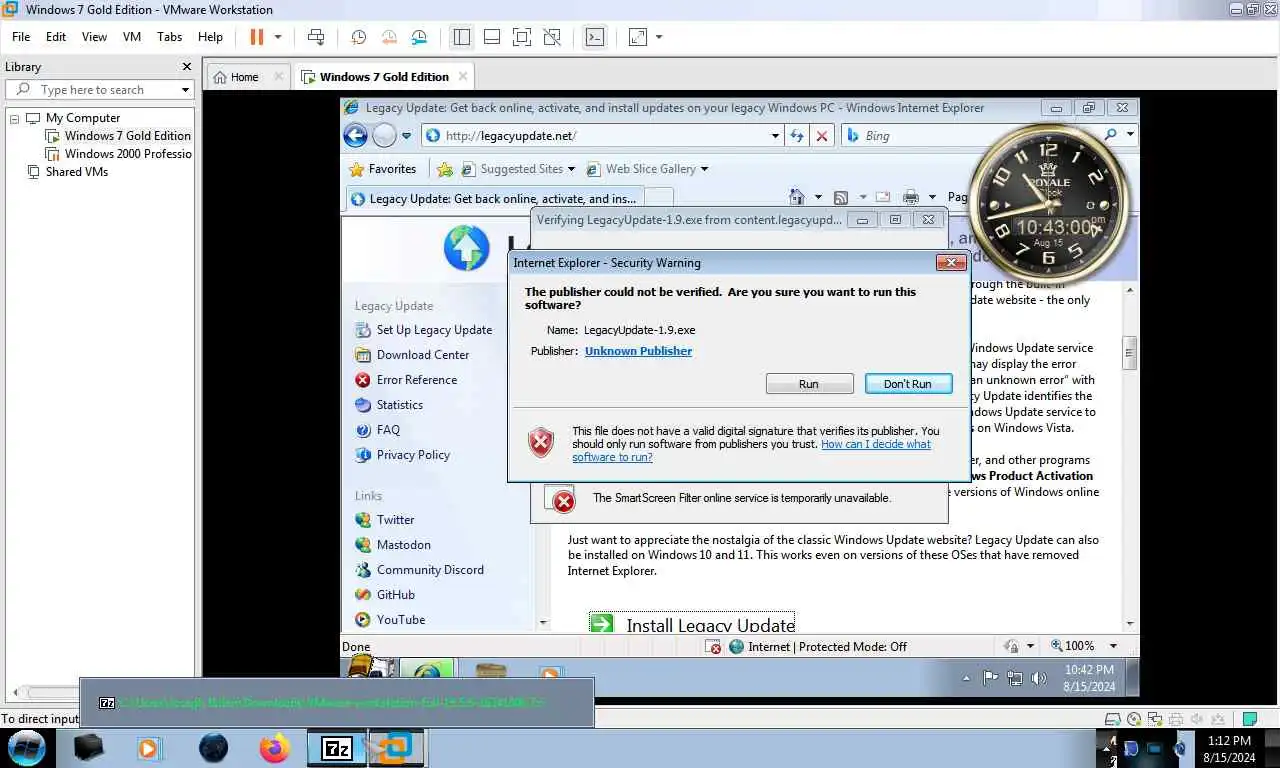1280x768 pixels.
Task: Open Set Up Legacy Update sidebar link
Action: coord(434,330)
